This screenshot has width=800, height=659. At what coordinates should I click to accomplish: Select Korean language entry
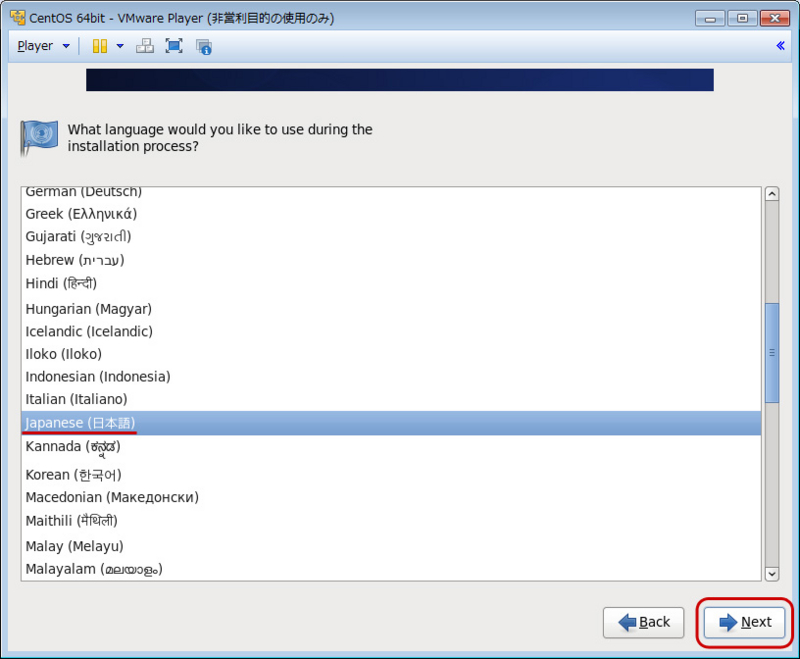pyautogui.click(x=391, y=474)
